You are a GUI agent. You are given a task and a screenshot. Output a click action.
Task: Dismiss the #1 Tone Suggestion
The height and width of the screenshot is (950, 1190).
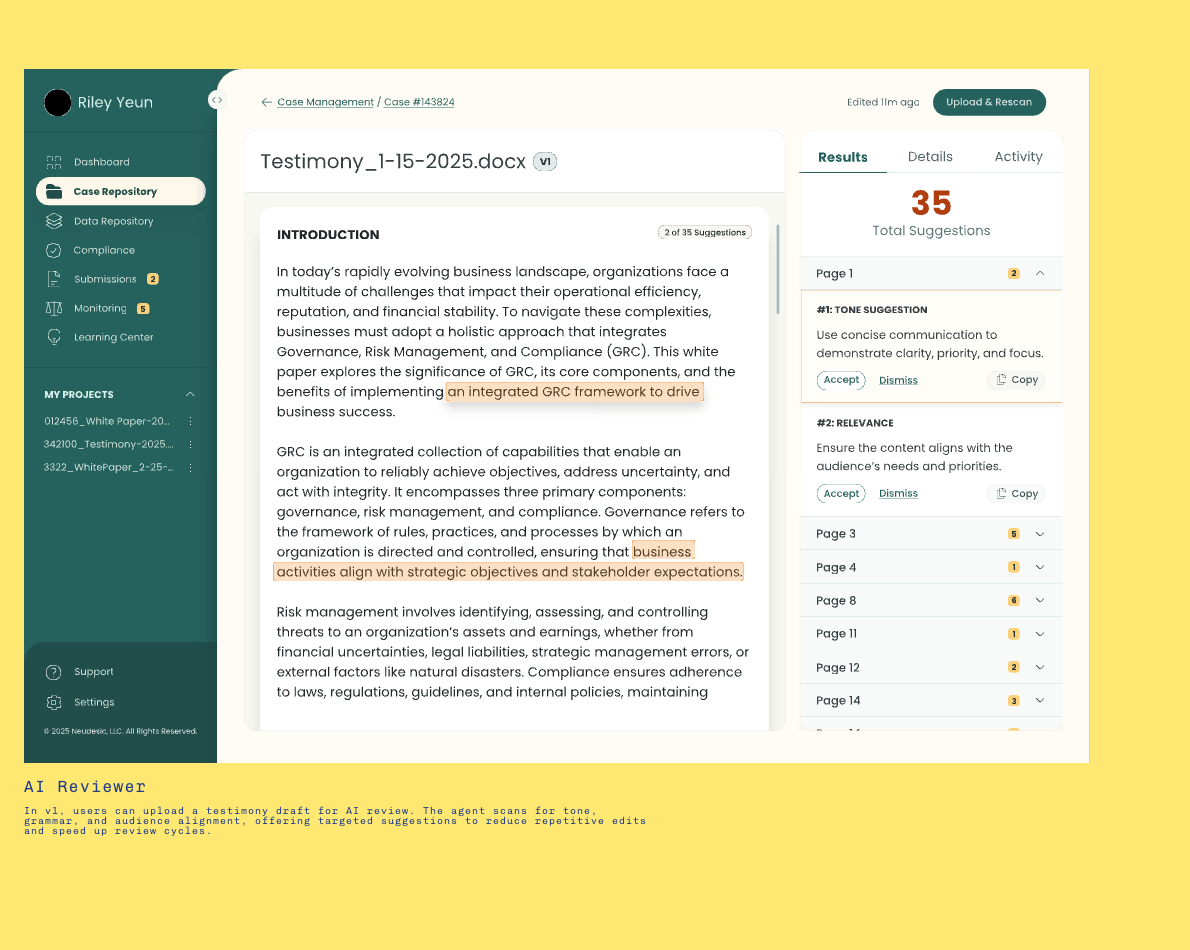coord(898,380)
